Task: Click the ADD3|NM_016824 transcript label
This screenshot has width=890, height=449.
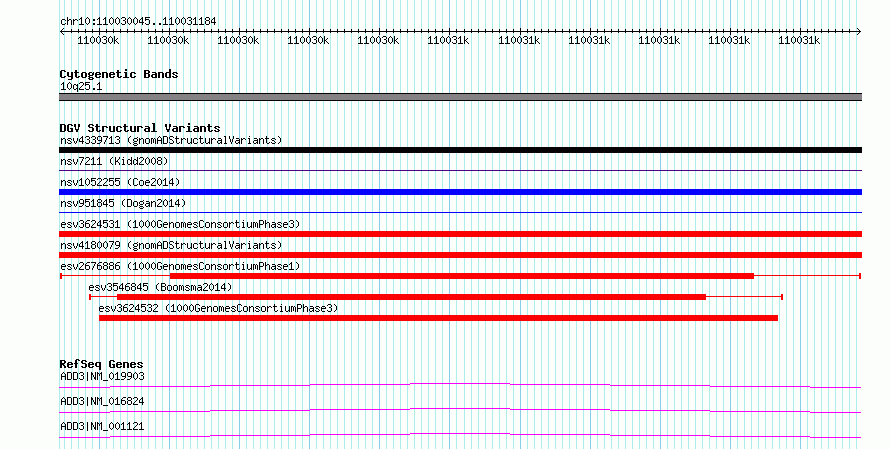Action: click(102, 401)
